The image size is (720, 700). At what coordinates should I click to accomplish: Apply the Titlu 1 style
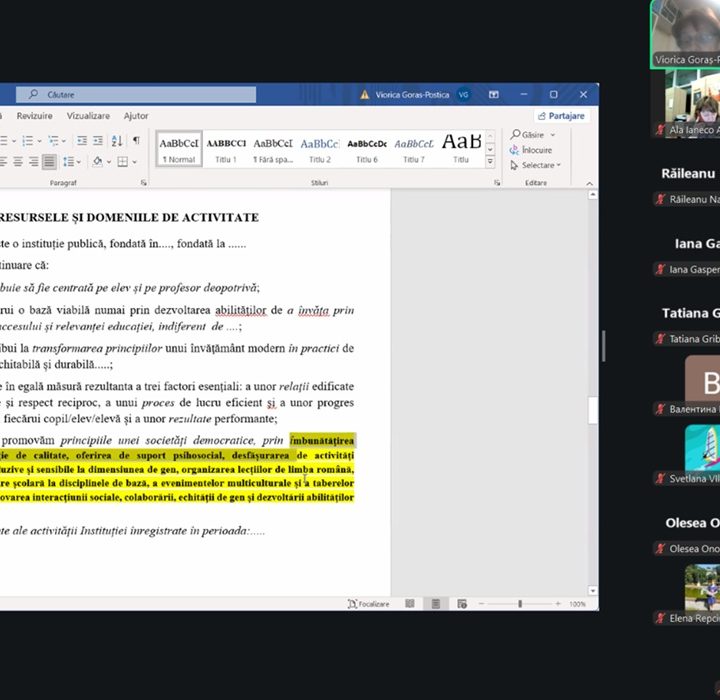(226, 148)
